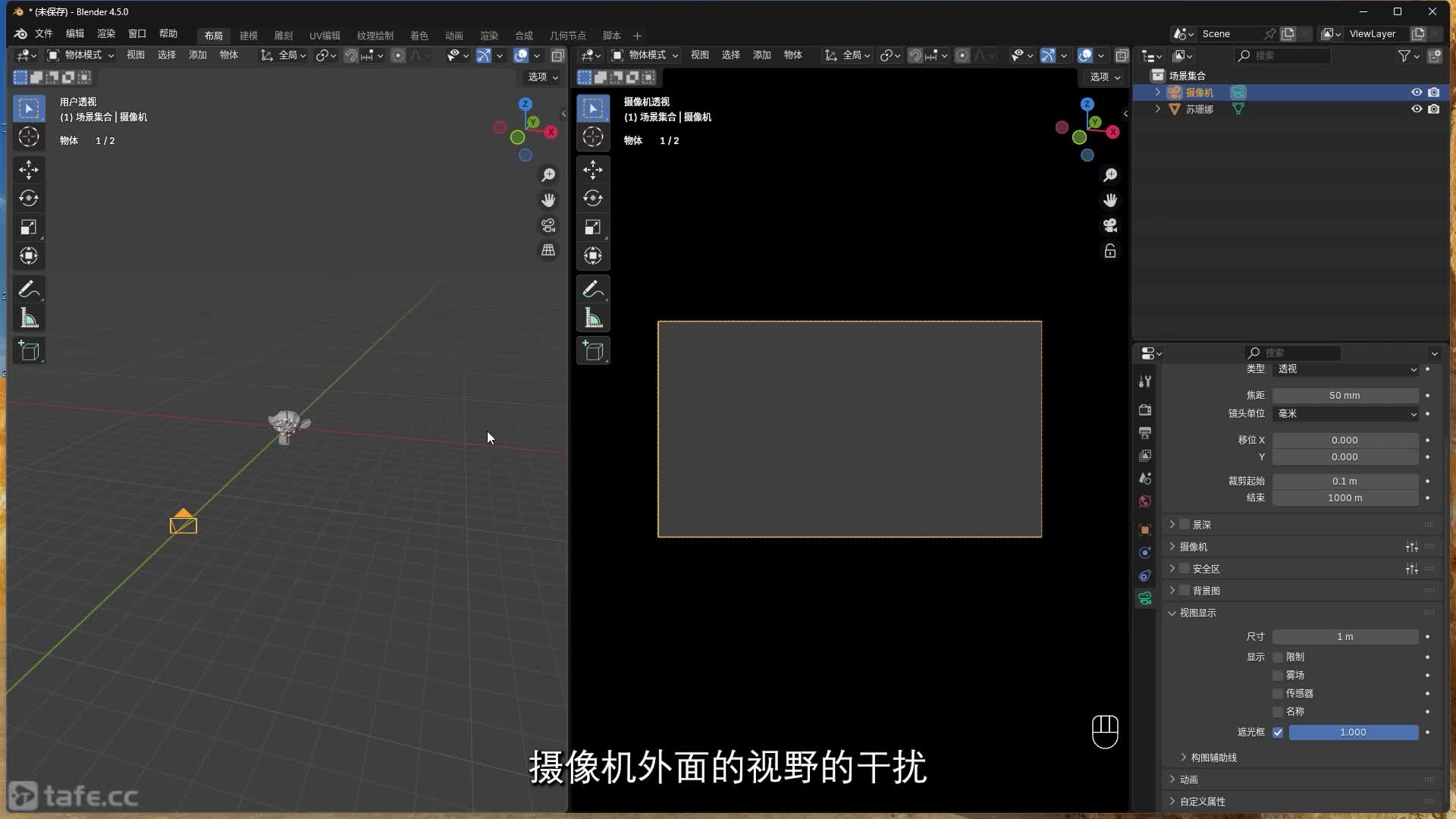Uncheck the 遮光框 passepartout checkbox

coord(1278,733)
